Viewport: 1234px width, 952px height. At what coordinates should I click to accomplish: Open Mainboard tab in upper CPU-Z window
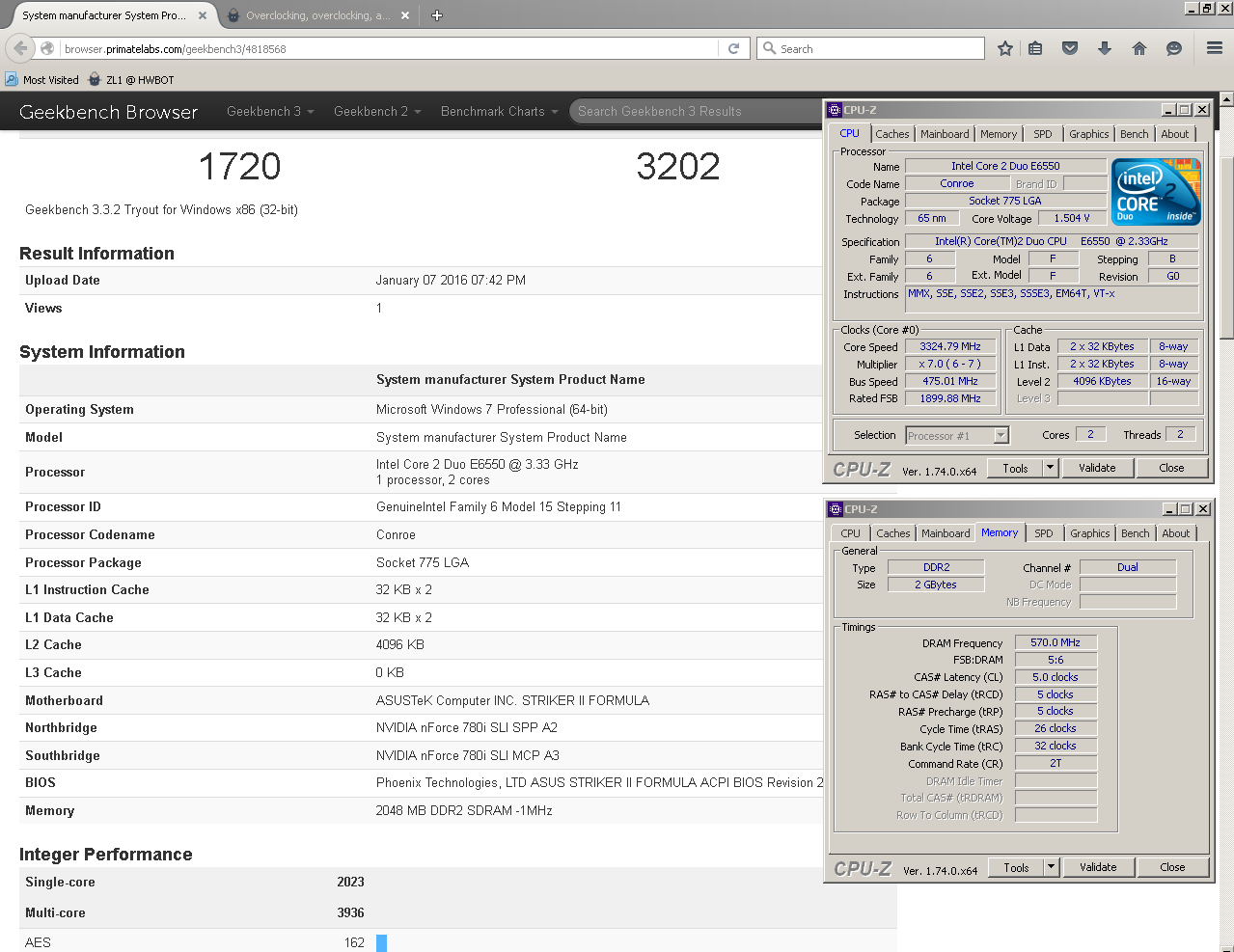[945, 134]
